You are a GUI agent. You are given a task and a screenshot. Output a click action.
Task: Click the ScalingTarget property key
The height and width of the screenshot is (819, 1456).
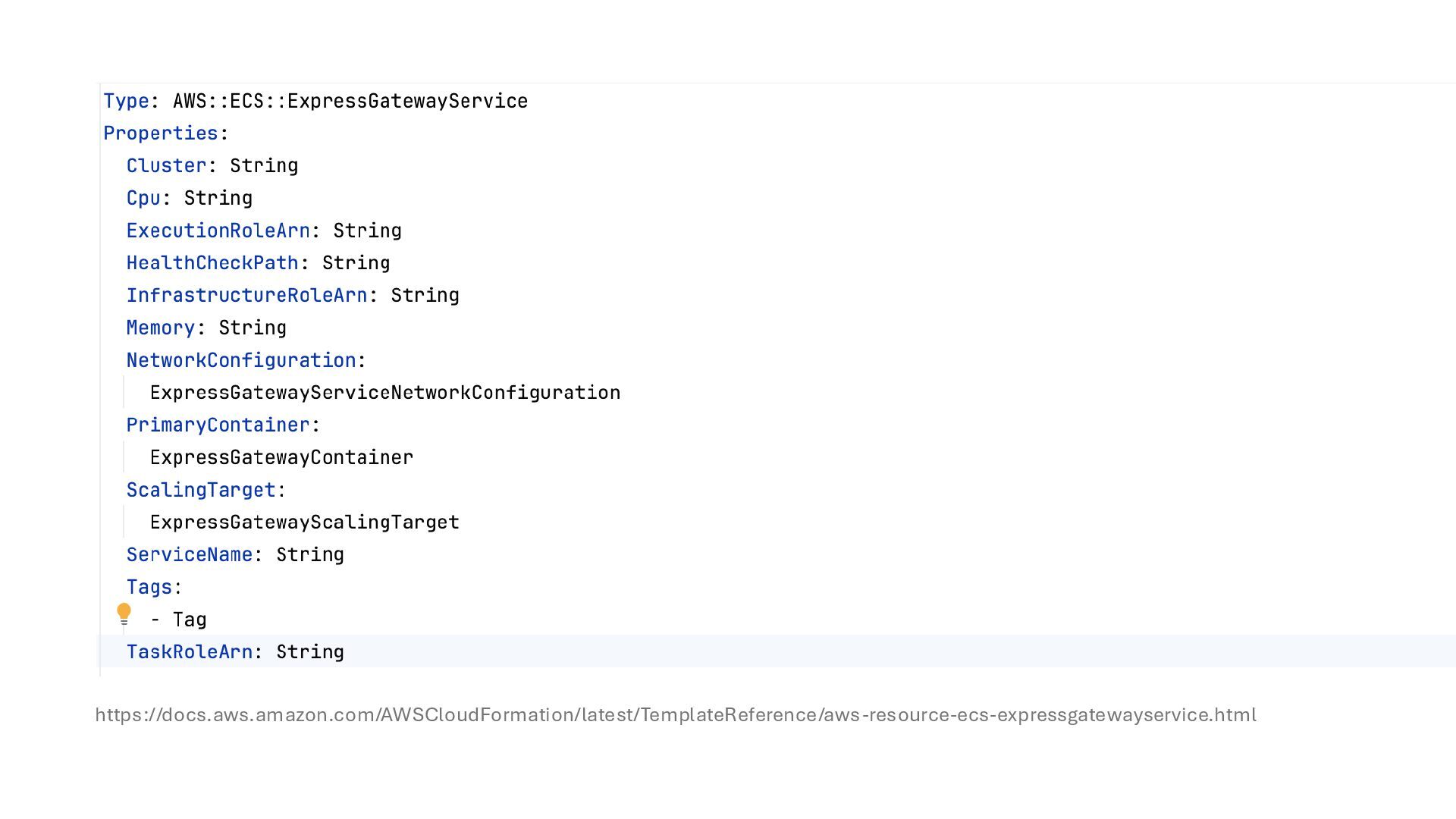point(201,491)
